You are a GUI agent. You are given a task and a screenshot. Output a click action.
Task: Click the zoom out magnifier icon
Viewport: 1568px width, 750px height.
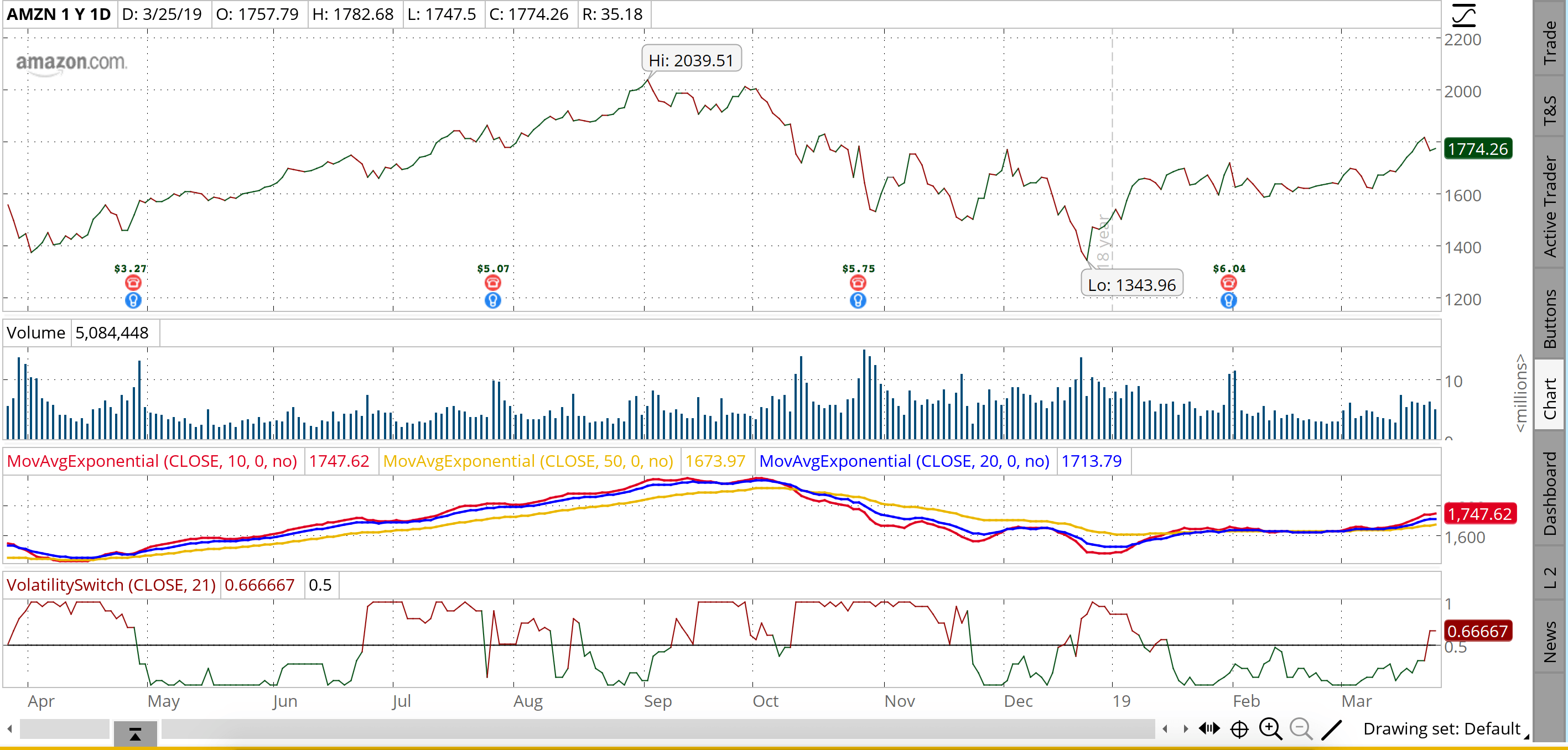coord(1301,729)
